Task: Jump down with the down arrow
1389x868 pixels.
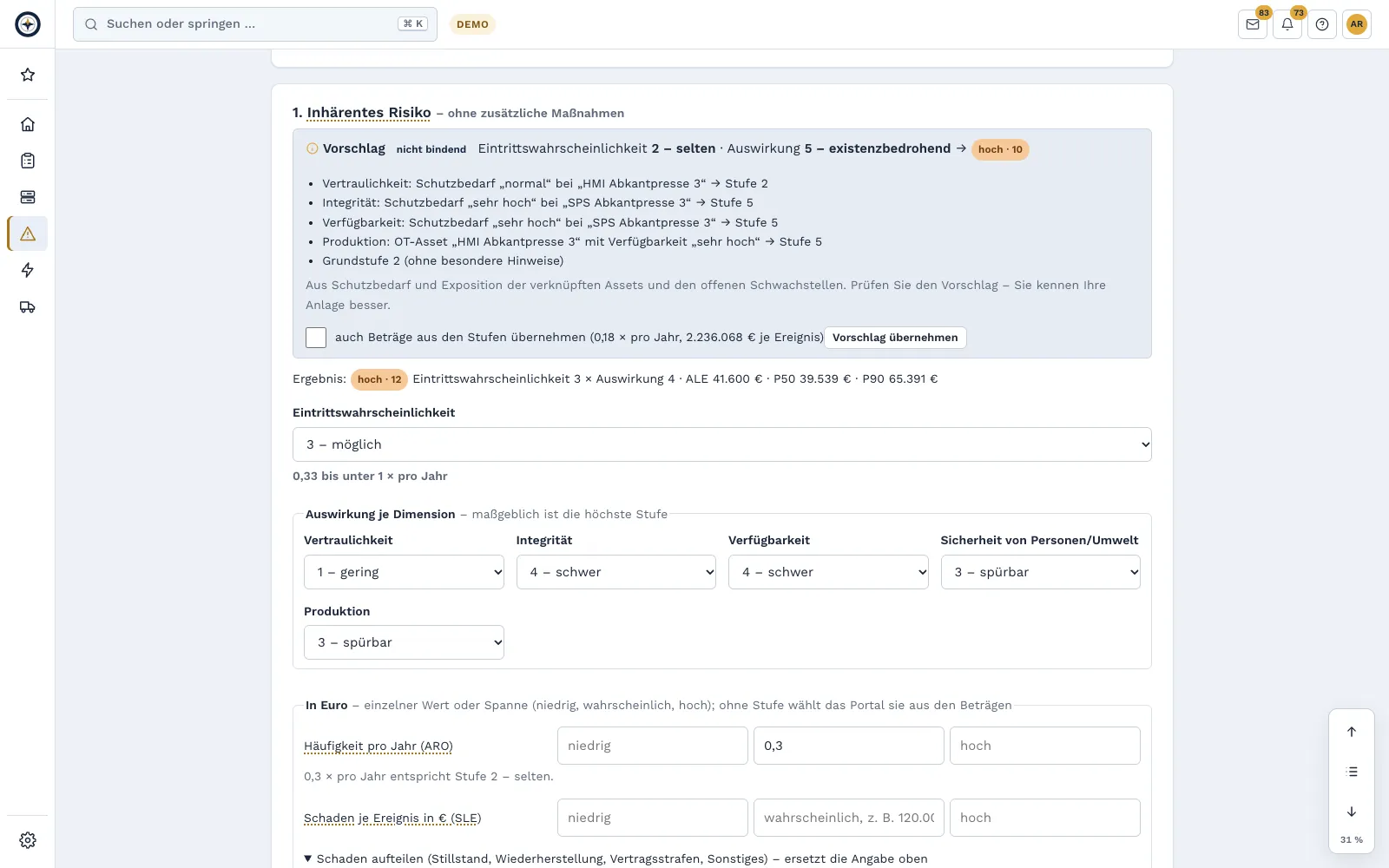Action: [1352, 812]
